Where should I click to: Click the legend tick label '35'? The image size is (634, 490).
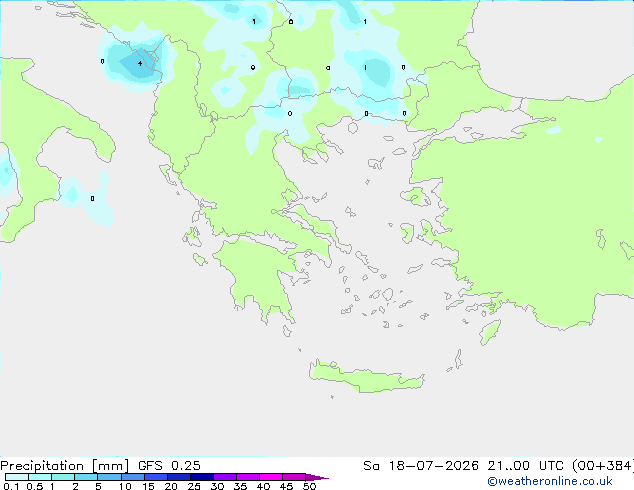(x=240, y=486)
